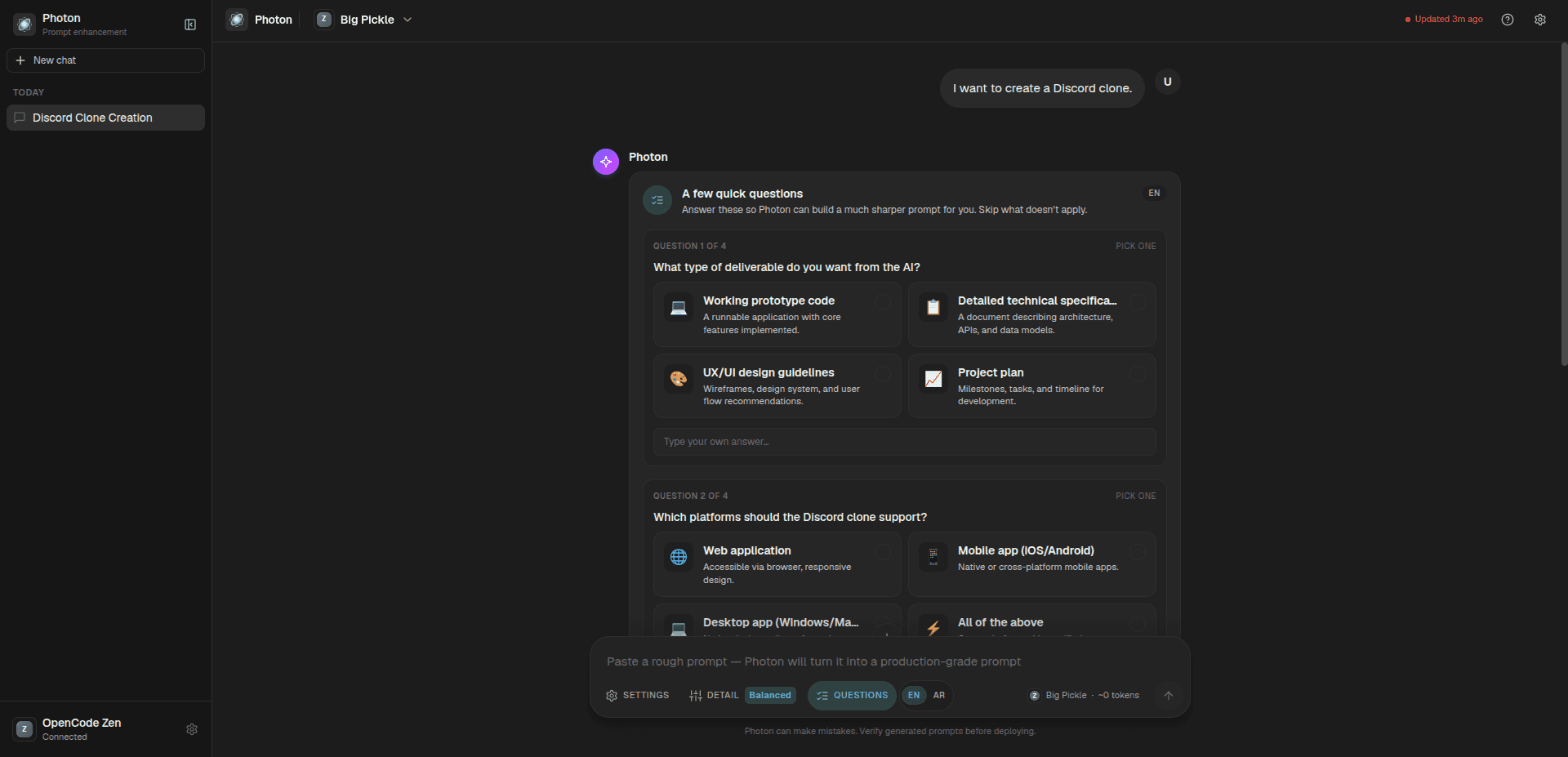Click the send arrow in the prompt box
Image resolution: width=1568 pixels, height=757 pixels.
click(x=1169, y=696)
